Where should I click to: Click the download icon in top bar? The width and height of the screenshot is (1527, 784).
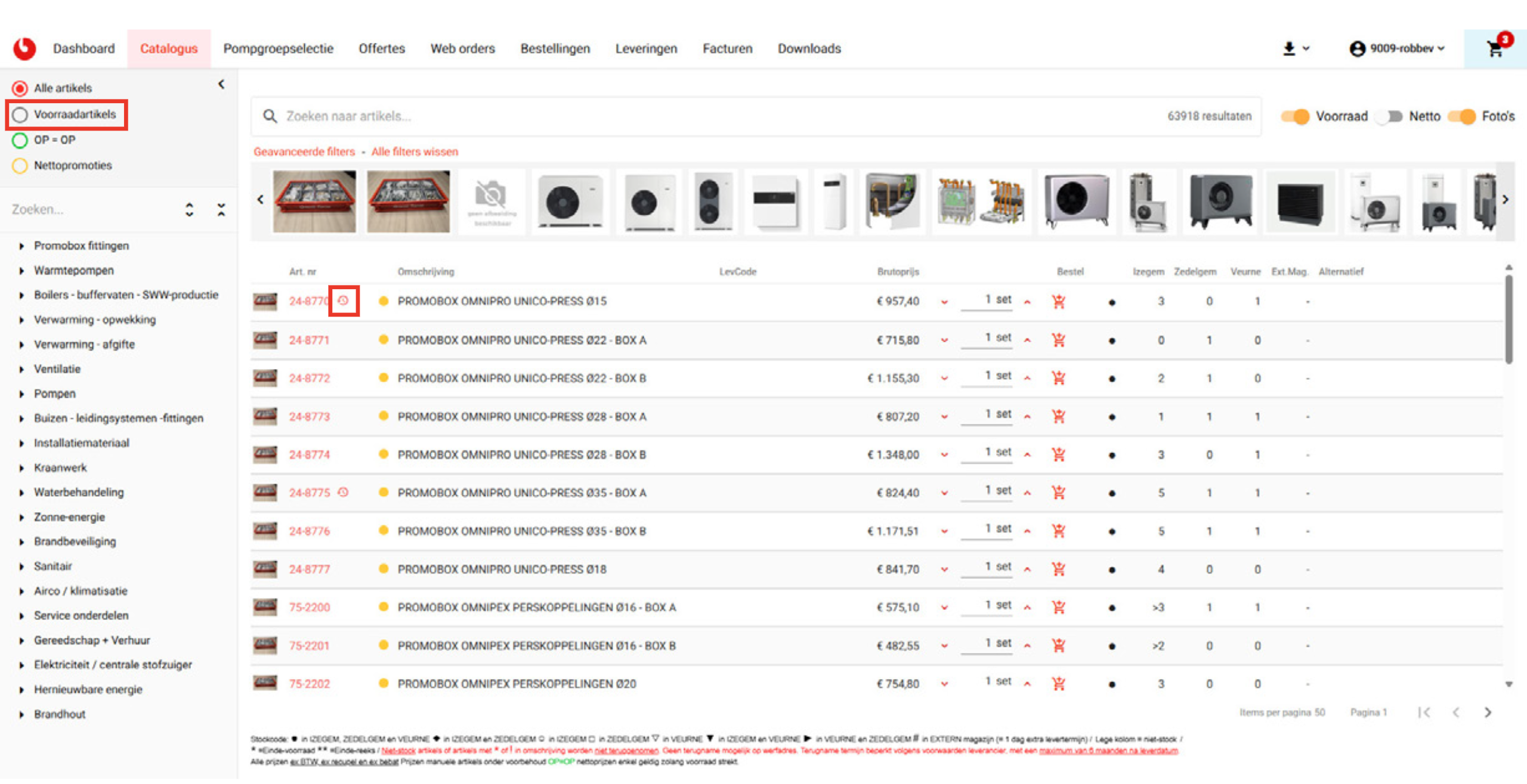pos(1289,49)
